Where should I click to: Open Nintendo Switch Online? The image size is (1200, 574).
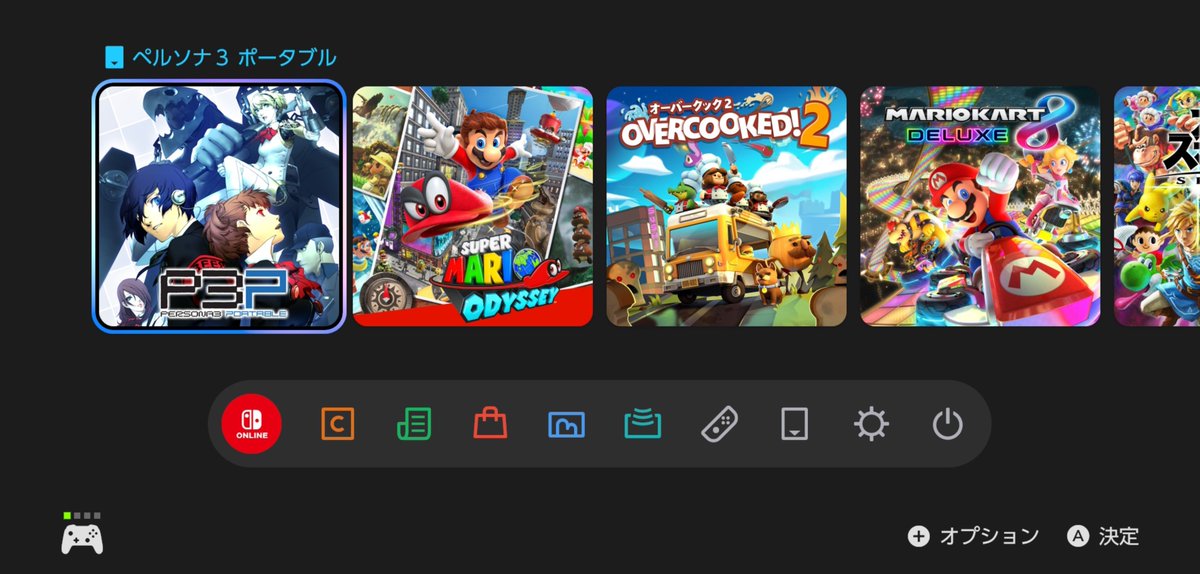point(252,424)
